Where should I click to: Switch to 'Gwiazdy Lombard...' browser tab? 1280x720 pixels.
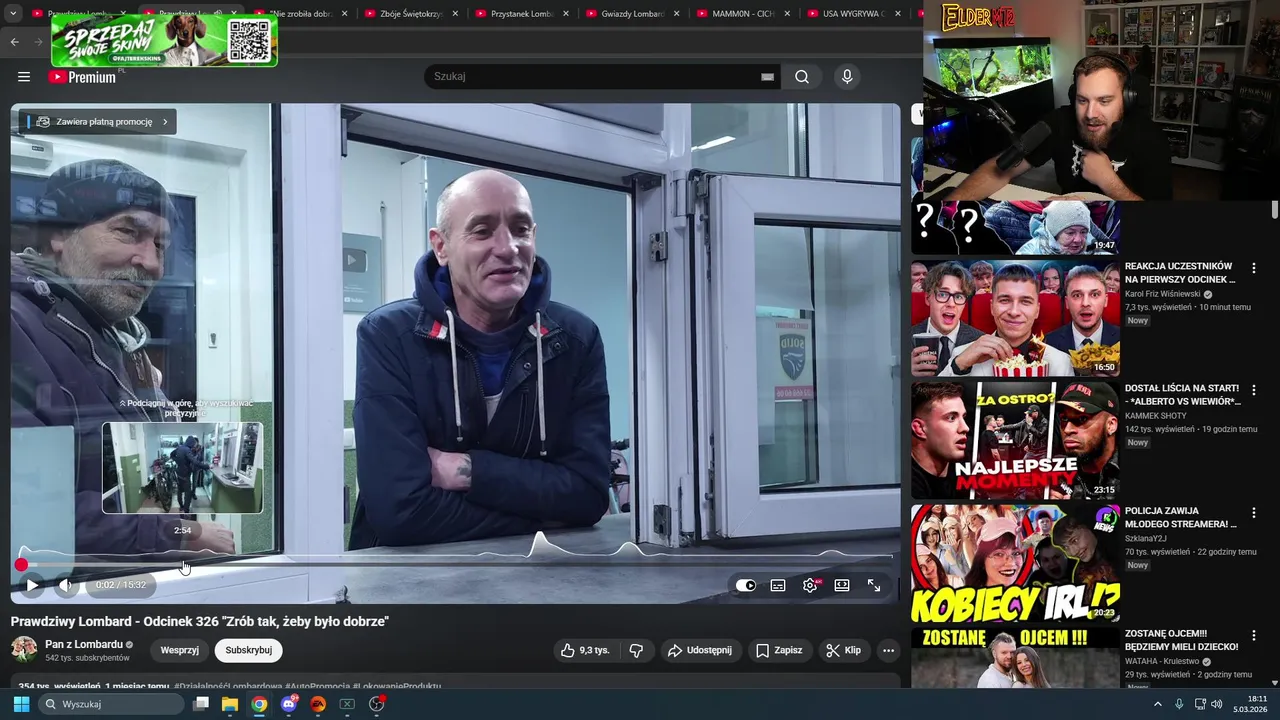pos(631,14)
